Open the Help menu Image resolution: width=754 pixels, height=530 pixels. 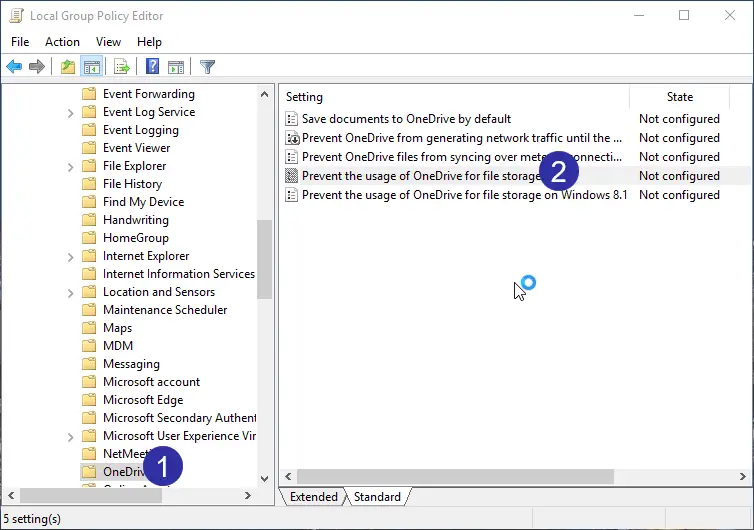coord(149,42)
